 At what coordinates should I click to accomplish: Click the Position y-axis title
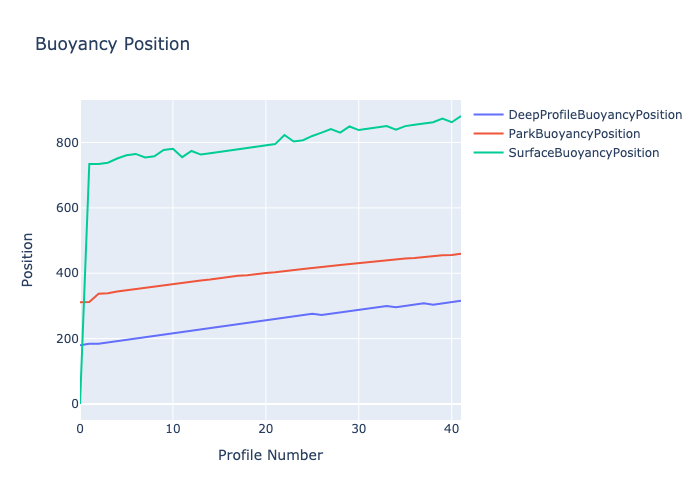(28, 260)
